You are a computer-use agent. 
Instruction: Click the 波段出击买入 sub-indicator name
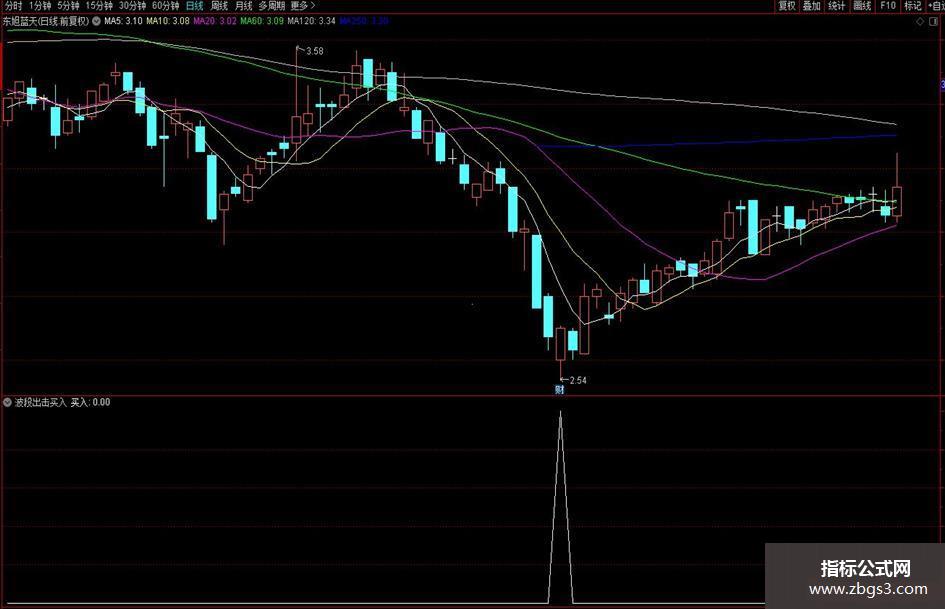[40, 402]
